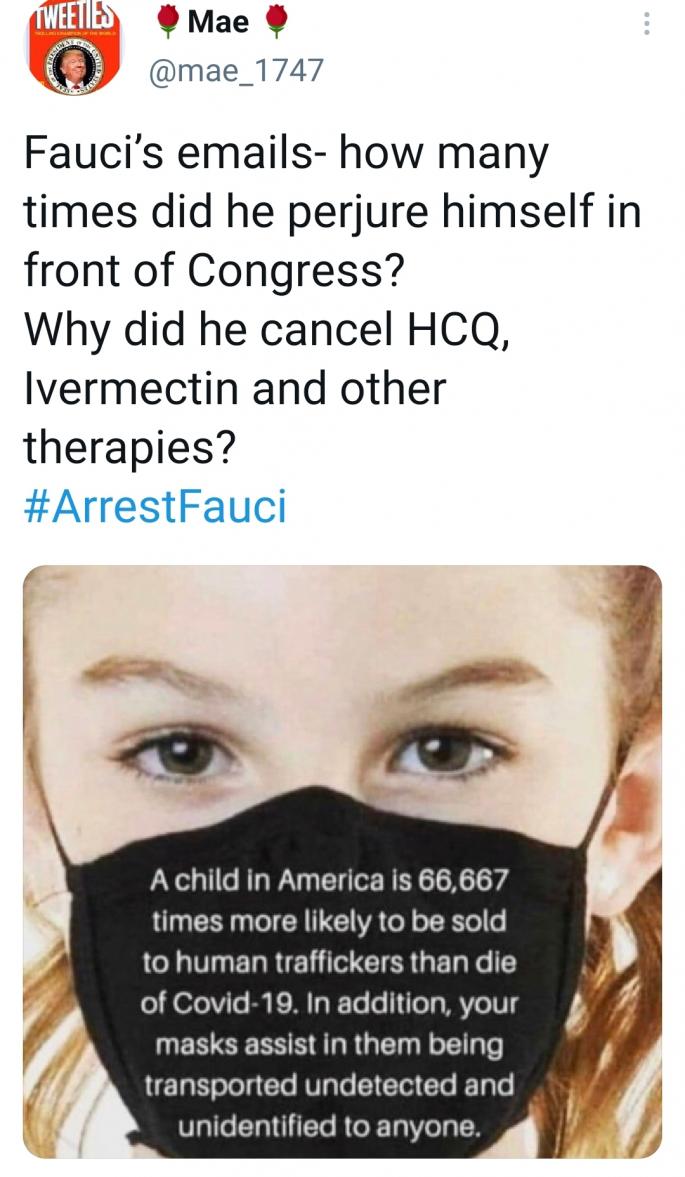
Task: Click the presidential seal inside the avatar
Action: tap(74, 68)
